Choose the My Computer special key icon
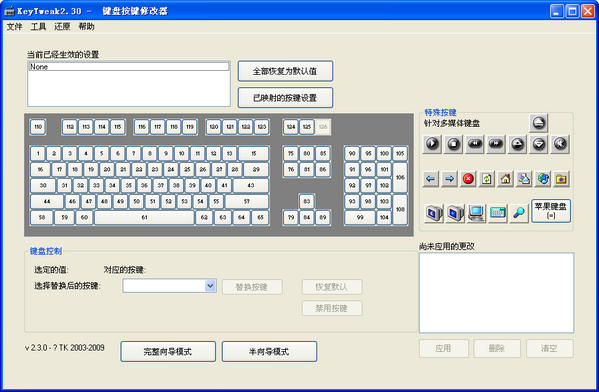Viewport: 599px width, 392px height. click(476, 213)
